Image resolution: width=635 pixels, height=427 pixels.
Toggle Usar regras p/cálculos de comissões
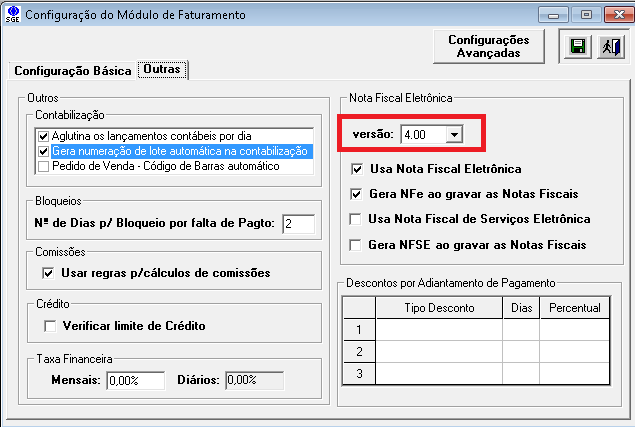coord(49,273)
